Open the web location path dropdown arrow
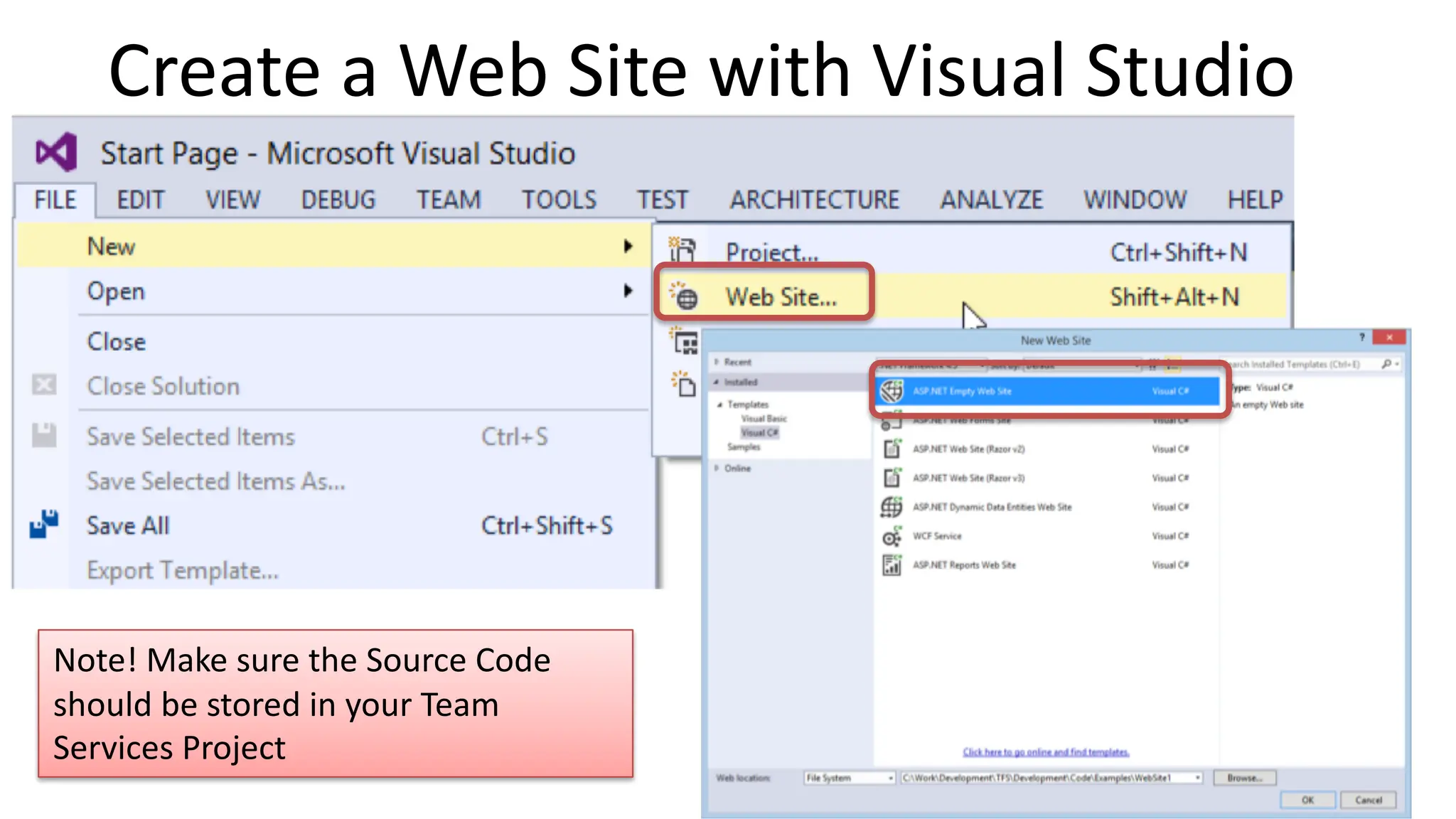This screenshot has width=1456, height=819. coord(1198,778)
